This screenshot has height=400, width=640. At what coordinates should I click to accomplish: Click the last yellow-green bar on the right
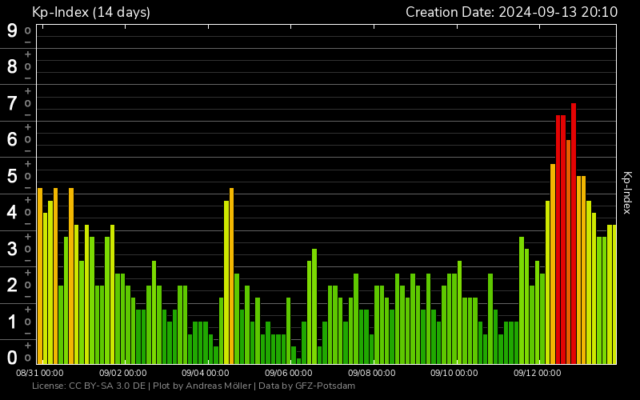tap(613, 293)
